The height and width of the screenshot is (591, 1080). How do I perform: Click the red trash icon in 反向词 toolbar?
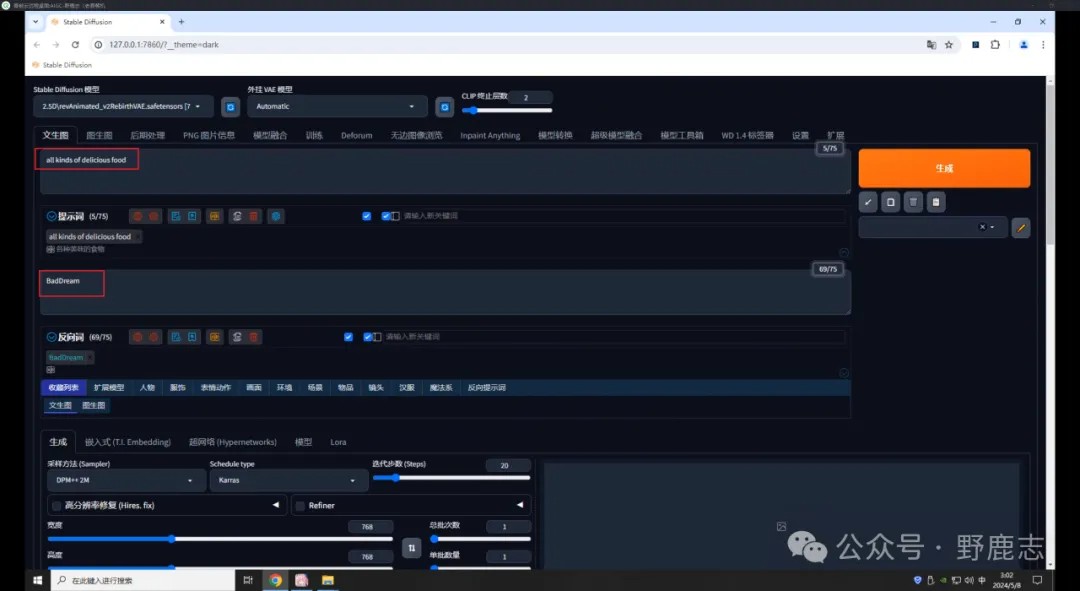(x=253, y=337)
